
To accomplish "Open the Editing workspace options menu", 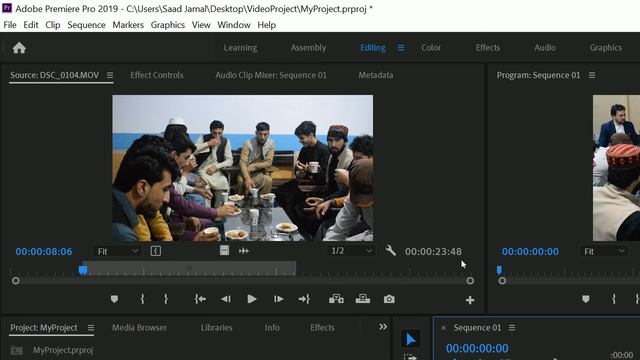I will (x=401, y=48).
